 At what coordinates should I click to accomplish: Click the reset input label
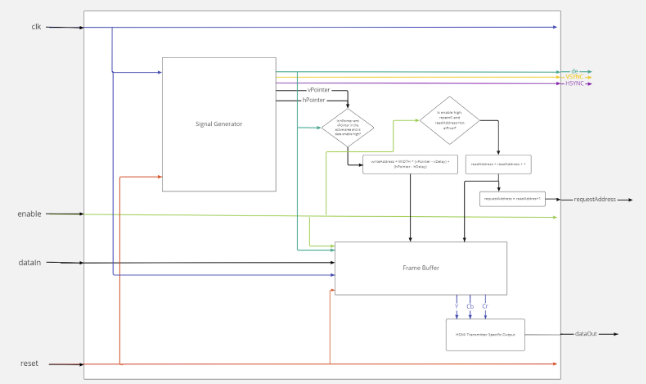(29, 363)
